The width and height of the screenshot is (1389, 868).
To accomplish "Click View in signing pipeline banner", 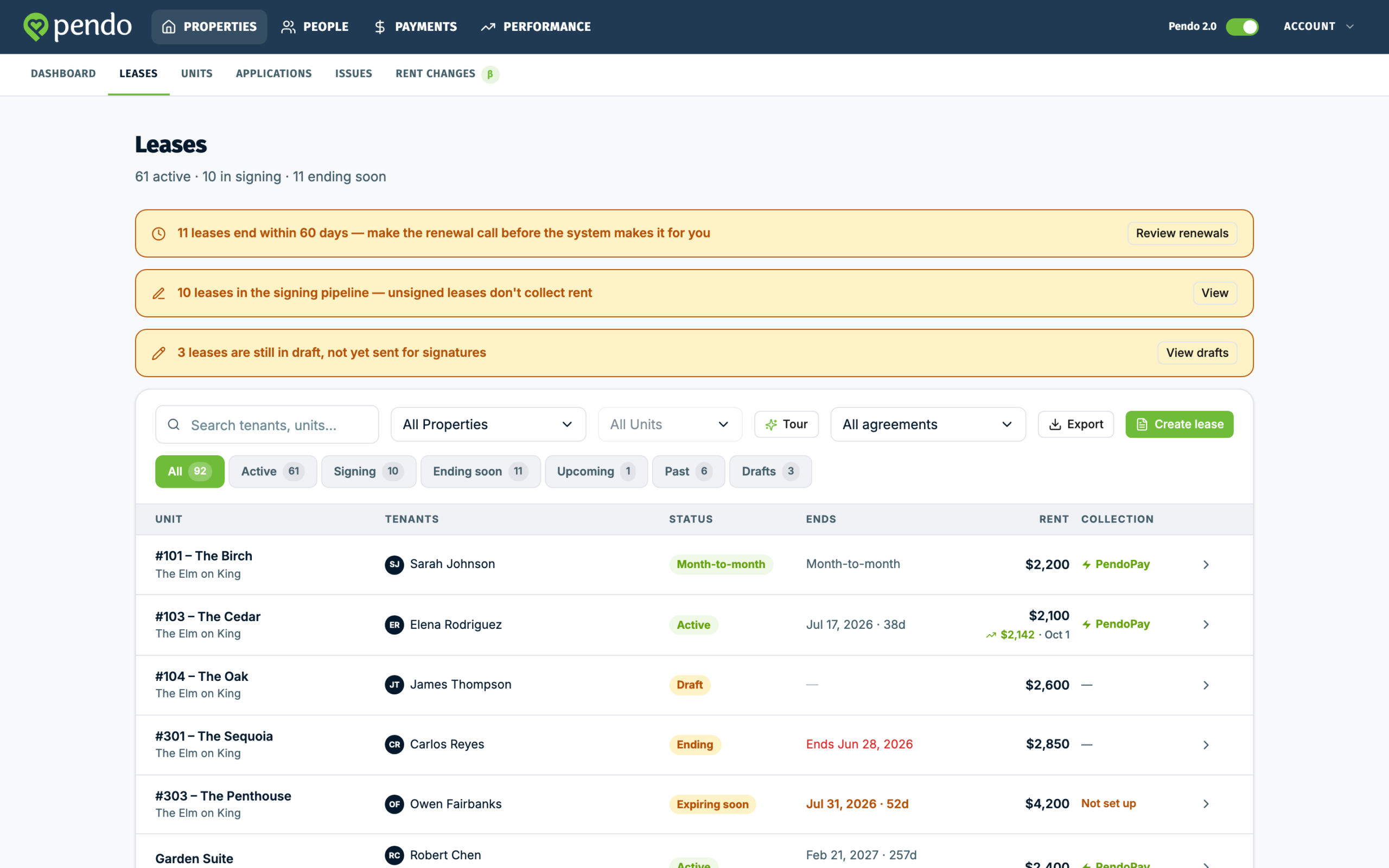I will [1214, 293].
